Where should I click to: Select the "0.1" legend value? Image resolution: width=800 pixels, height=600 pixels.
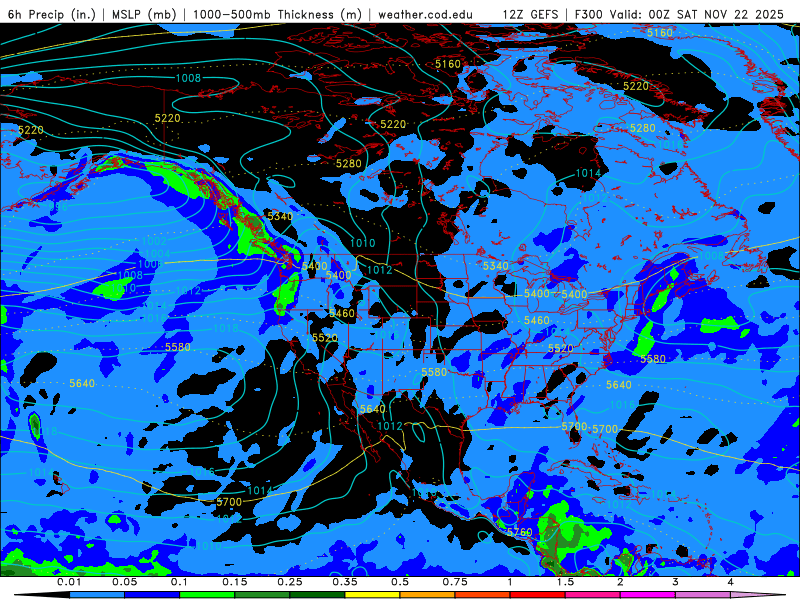[179, 582]
